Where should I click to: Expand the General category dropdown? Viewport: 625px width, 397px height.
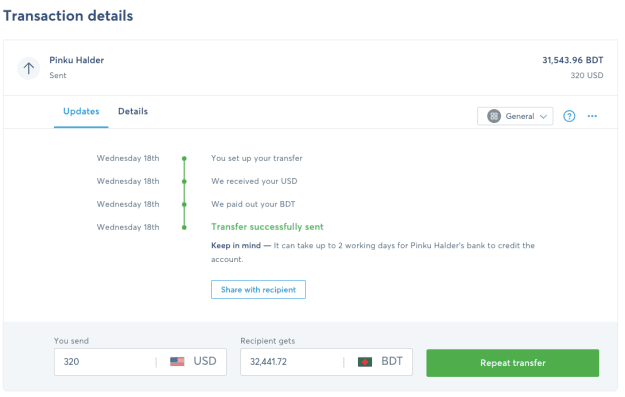(x=515, y=116)
